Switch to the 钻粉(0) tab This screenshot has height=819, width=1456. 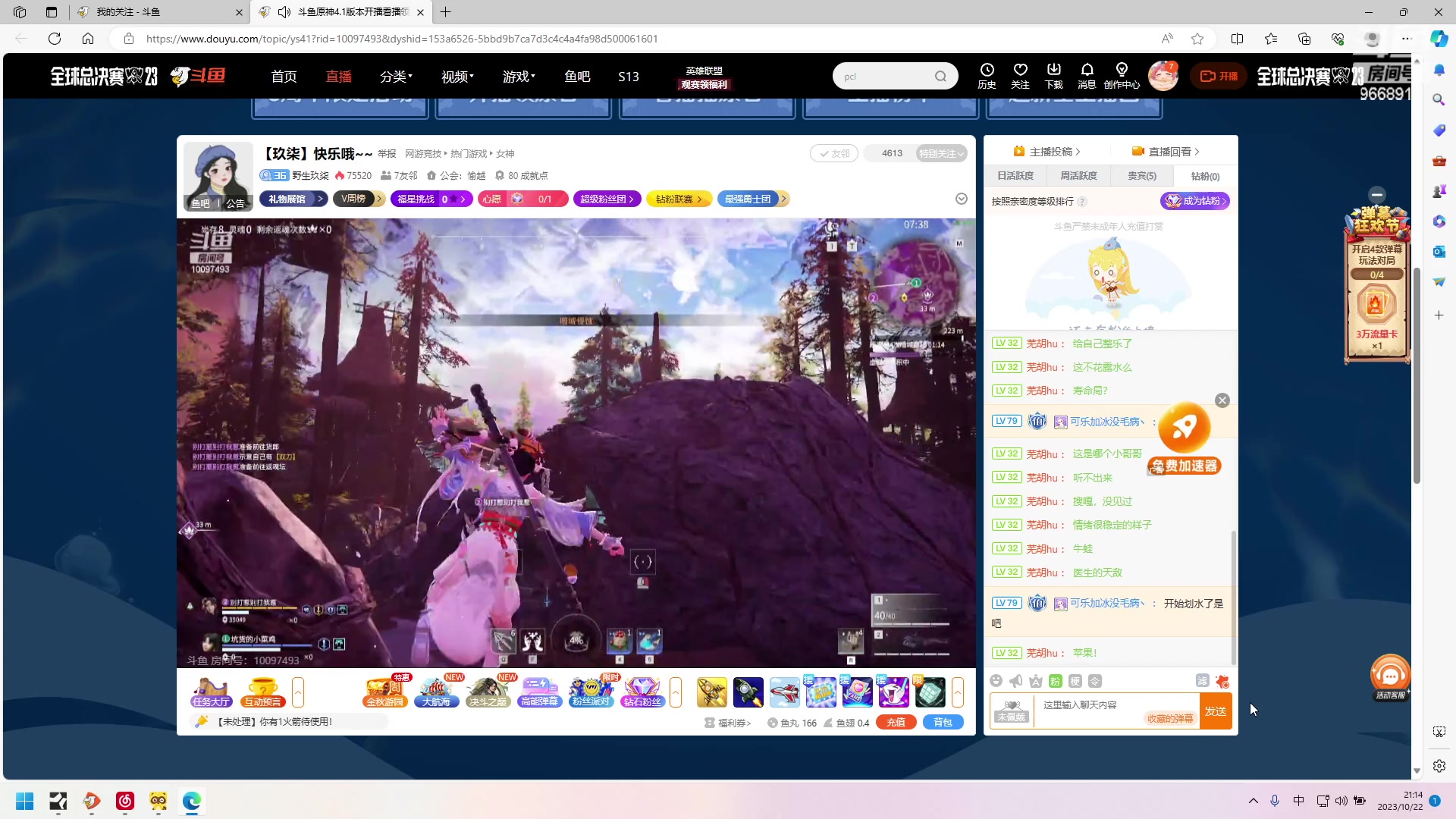pyautogui.click(x=1205, y=176)
